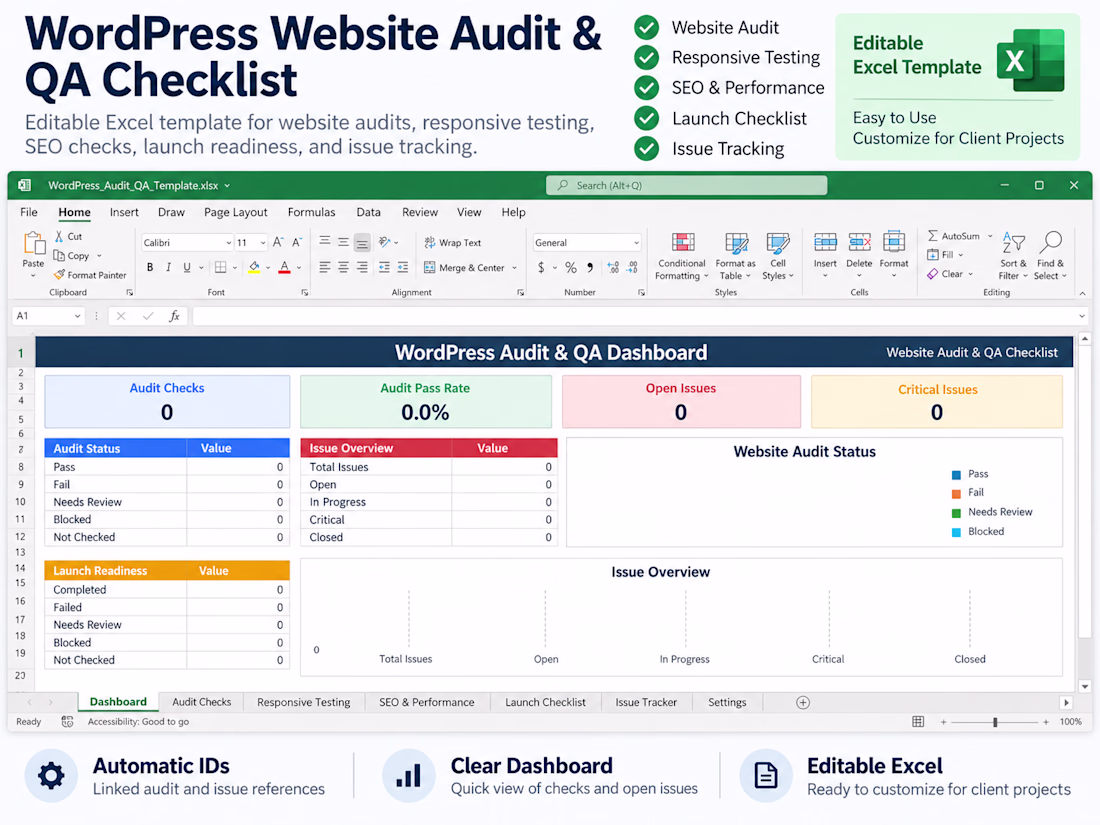
Task: Click Decrease Decimal icon
Action: click(632, 267)
